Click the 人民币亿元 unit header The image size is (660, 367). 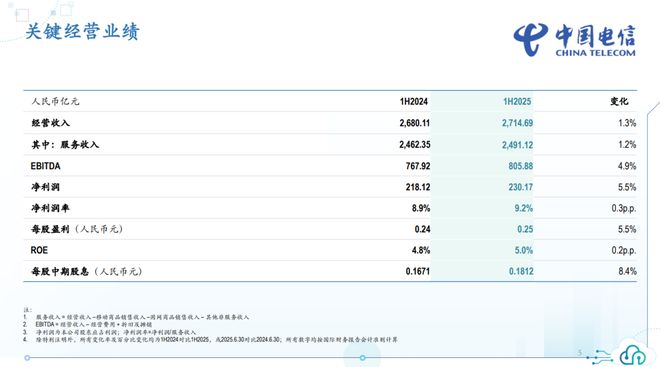tap(55, 101)
